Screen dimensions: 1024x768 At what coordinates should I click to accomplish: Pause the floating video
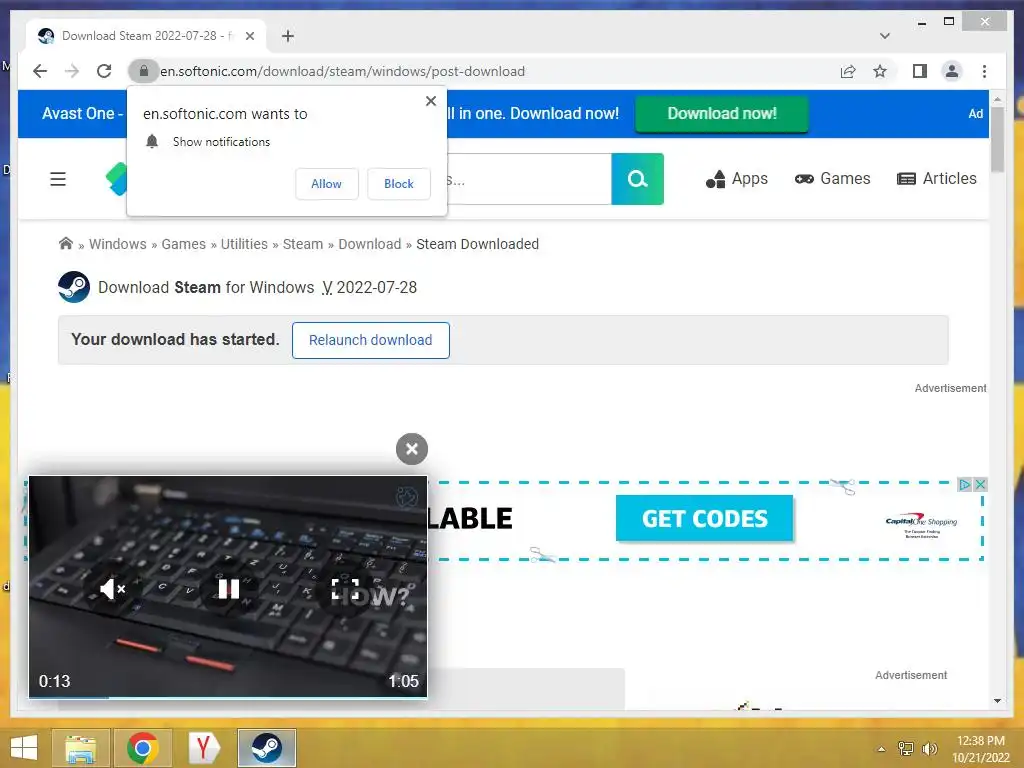click(229, 589)
